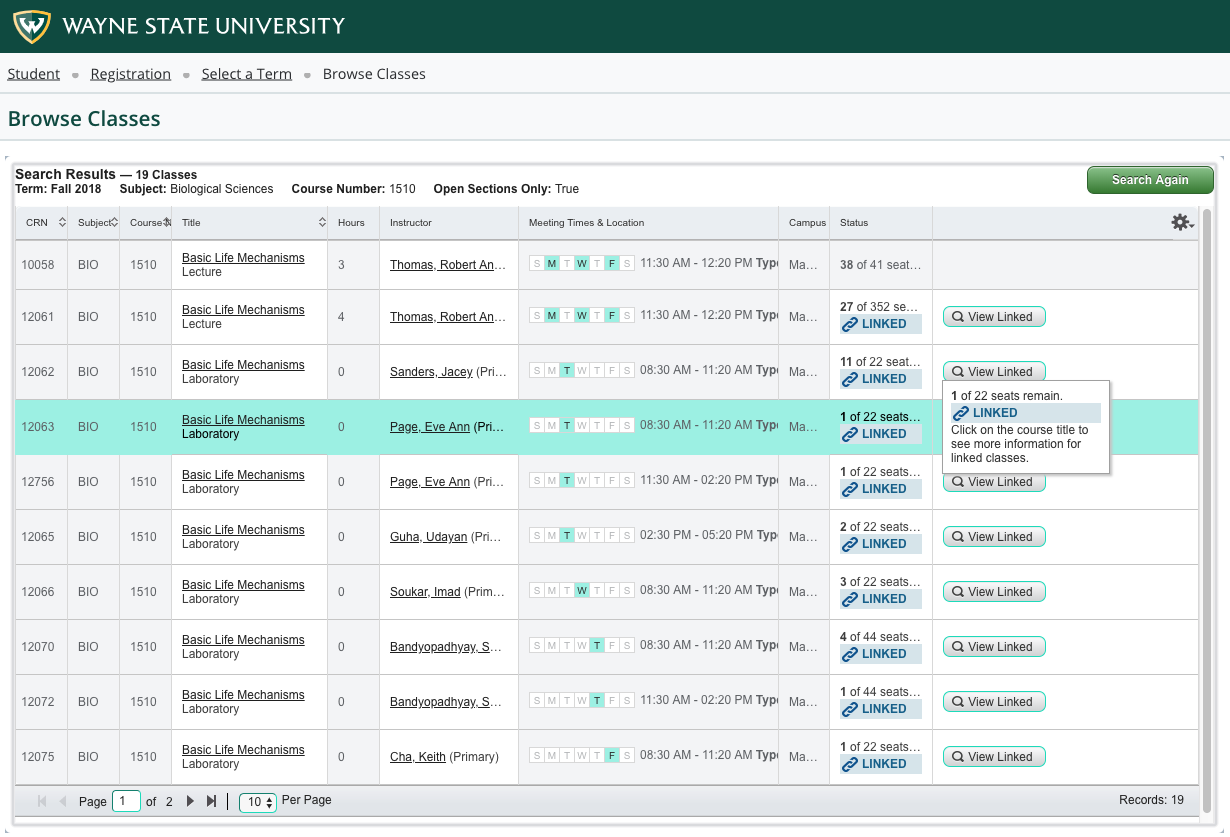1230x837 pixels.
Task: Jump to last page arrow
Action: pos(212,801)
